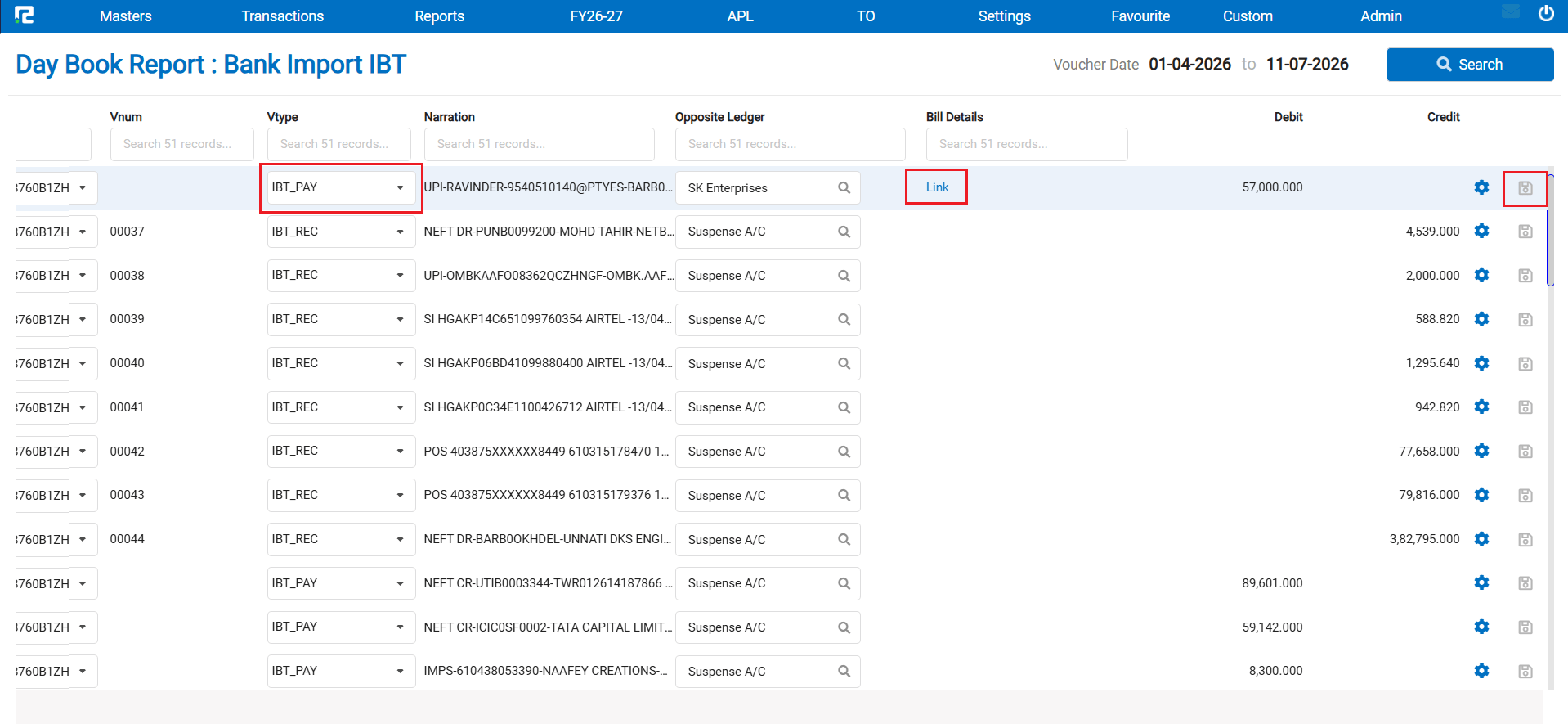Open gear settings for voucher 00037 row
Viewport: 1568px width, 724px height.
[x=1481, y=231]
